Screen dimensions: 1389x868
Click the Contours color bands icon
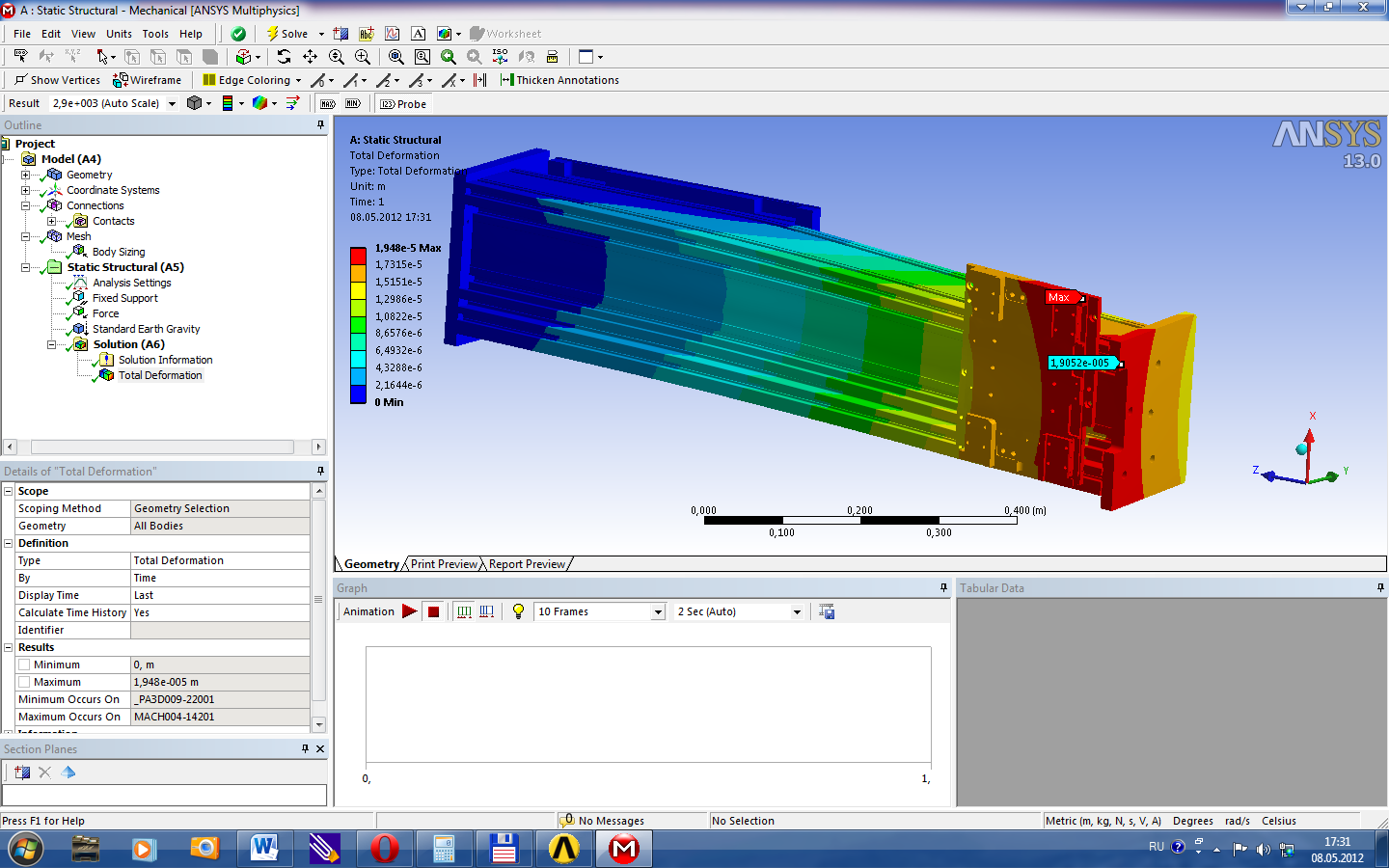228,103
